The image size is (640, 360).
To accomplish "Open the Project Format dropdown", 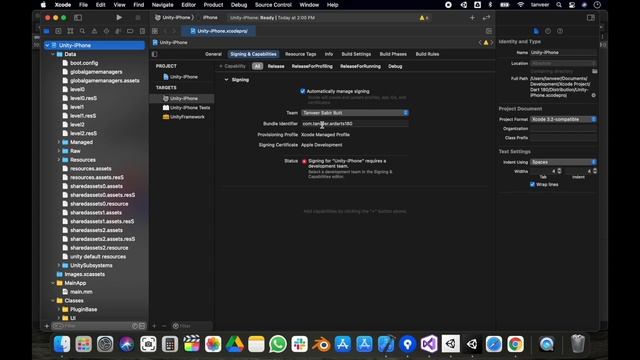I will pos(563,119).
